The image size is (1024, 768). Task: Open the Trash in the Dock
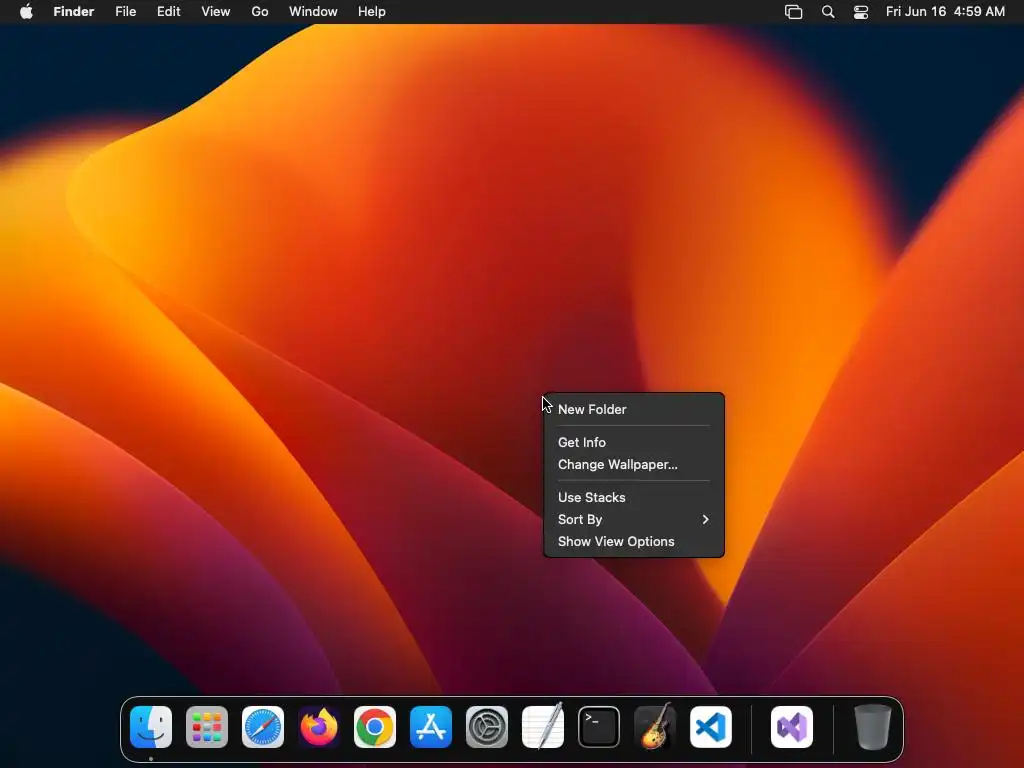[872, 727]
